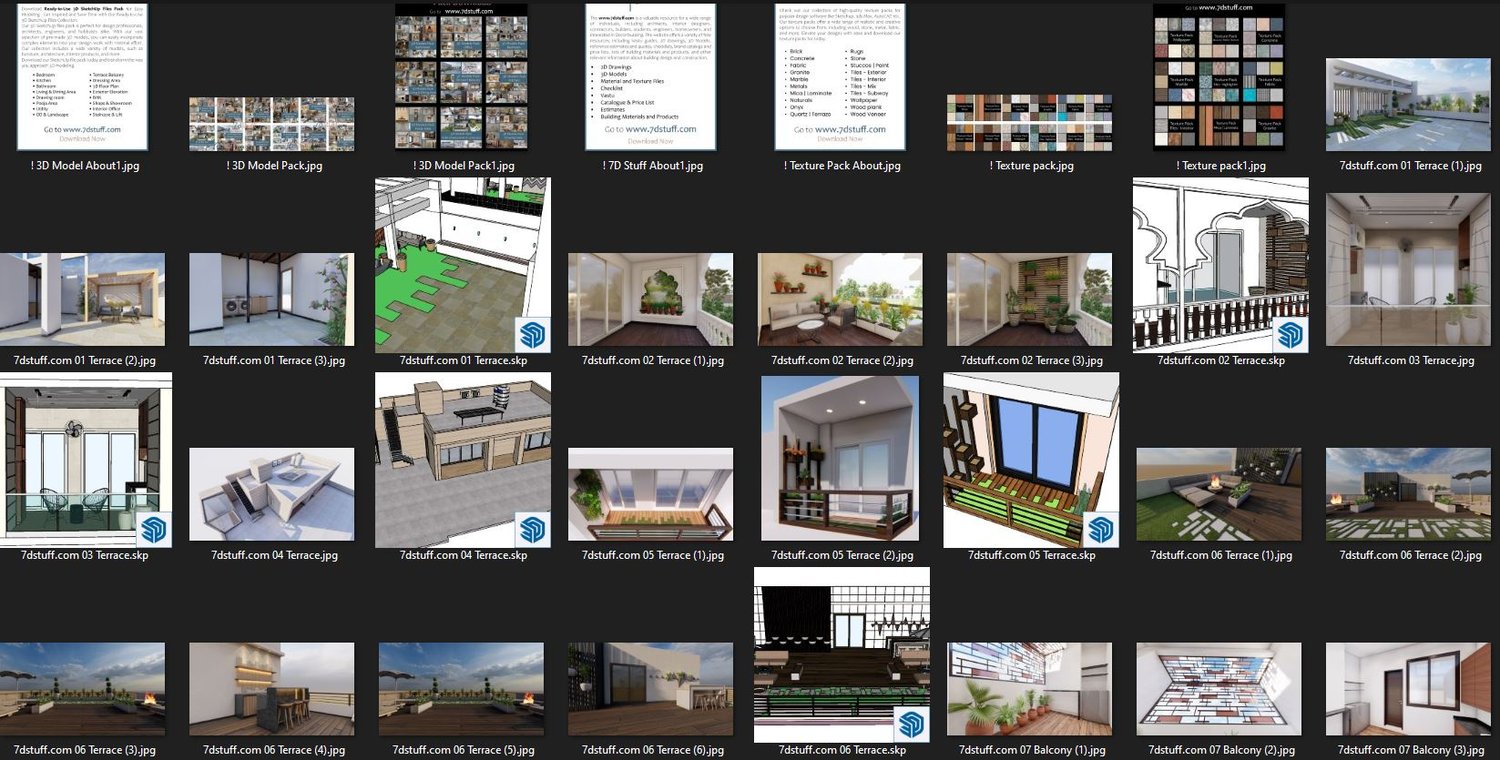Select the 04 Terrace.jpg thumbnail image
This screenshot has width=1500, height=760.
271,495
